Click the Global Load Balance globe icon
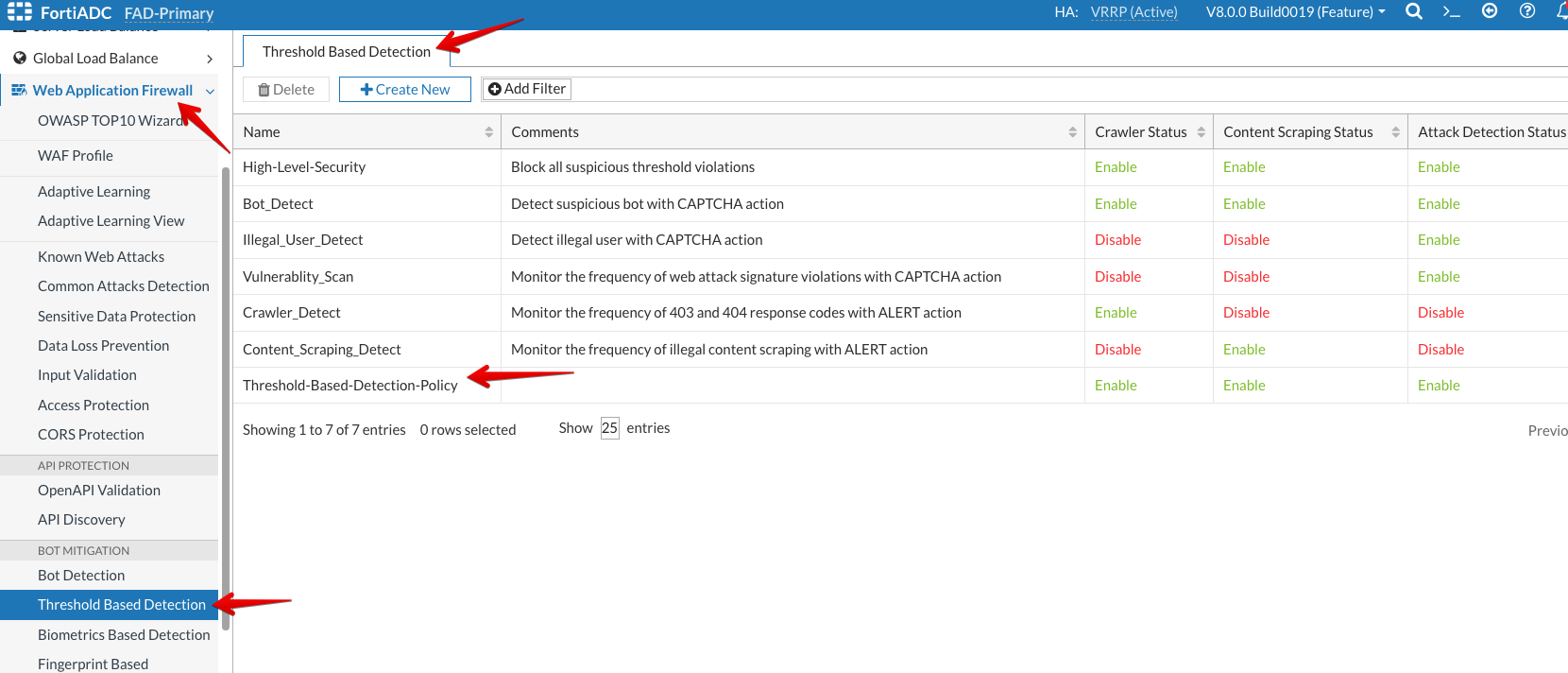The width and height of the screenshot is (1568, 673). coord(20,58)
